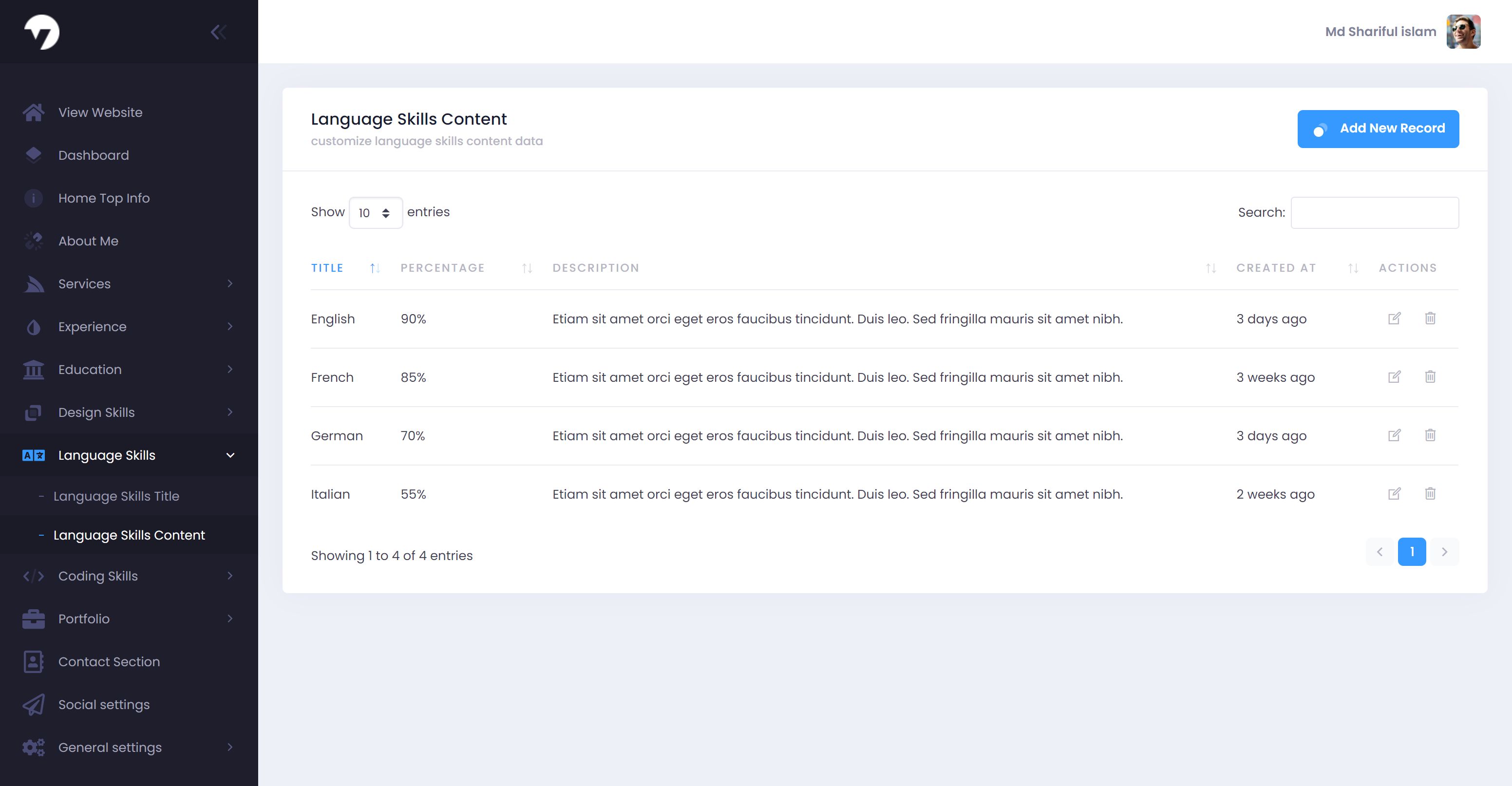Sort table by Description column
The image size is (1512, 786).
click(885, 268)
